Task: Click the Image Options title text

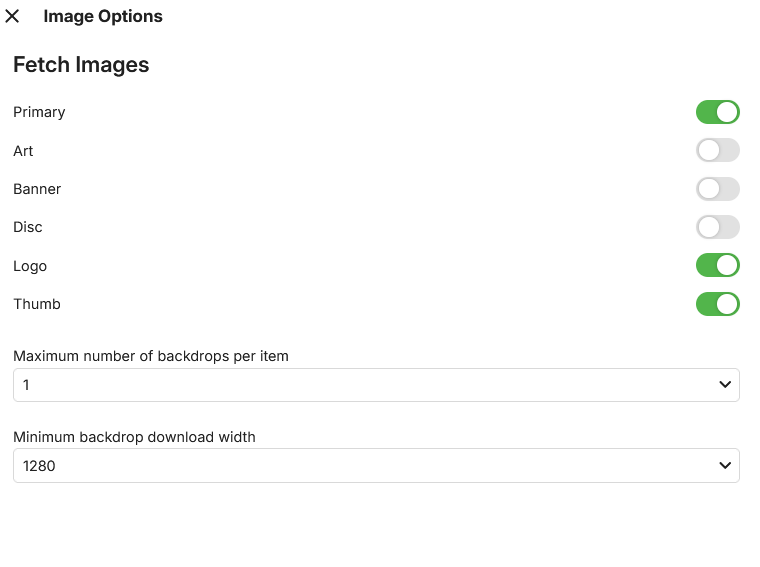Action: tap(103, 16)
